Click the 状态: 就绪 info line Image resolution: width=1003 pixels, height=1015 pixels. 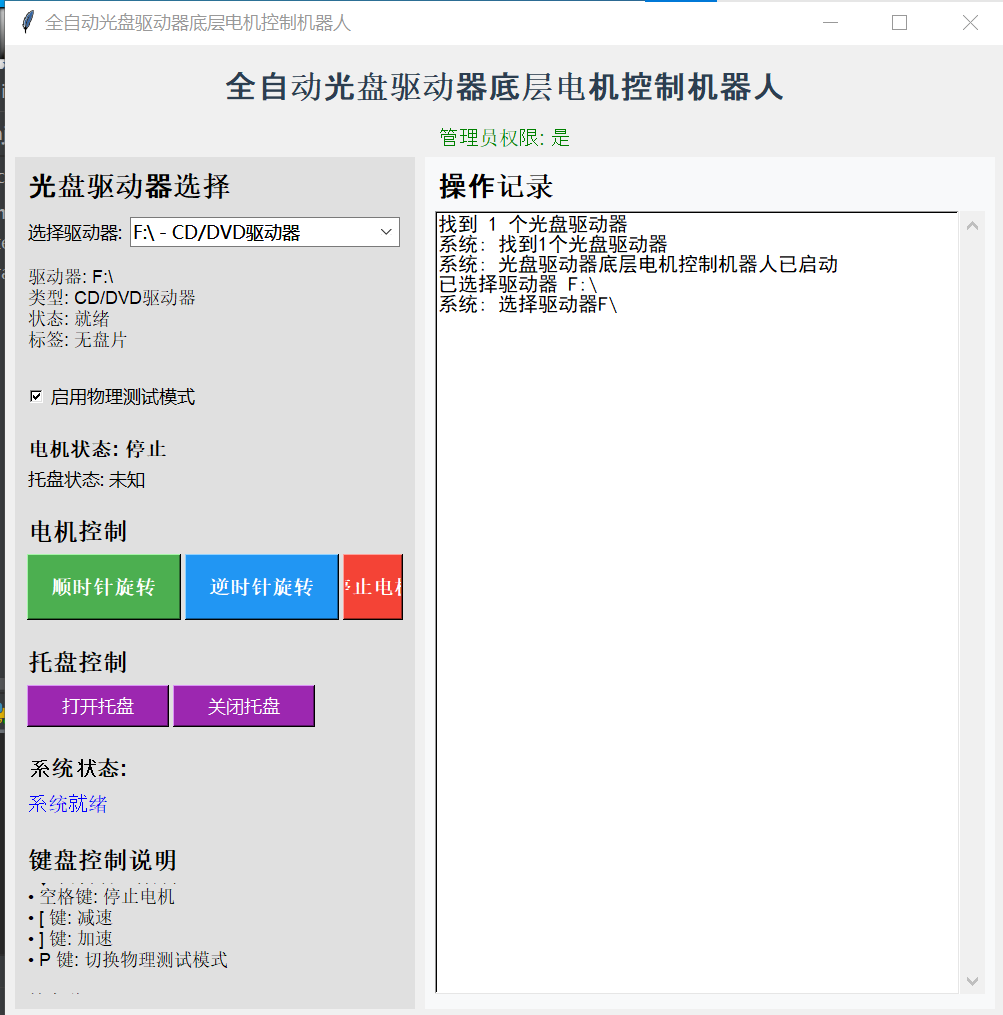tap(69, 318)
